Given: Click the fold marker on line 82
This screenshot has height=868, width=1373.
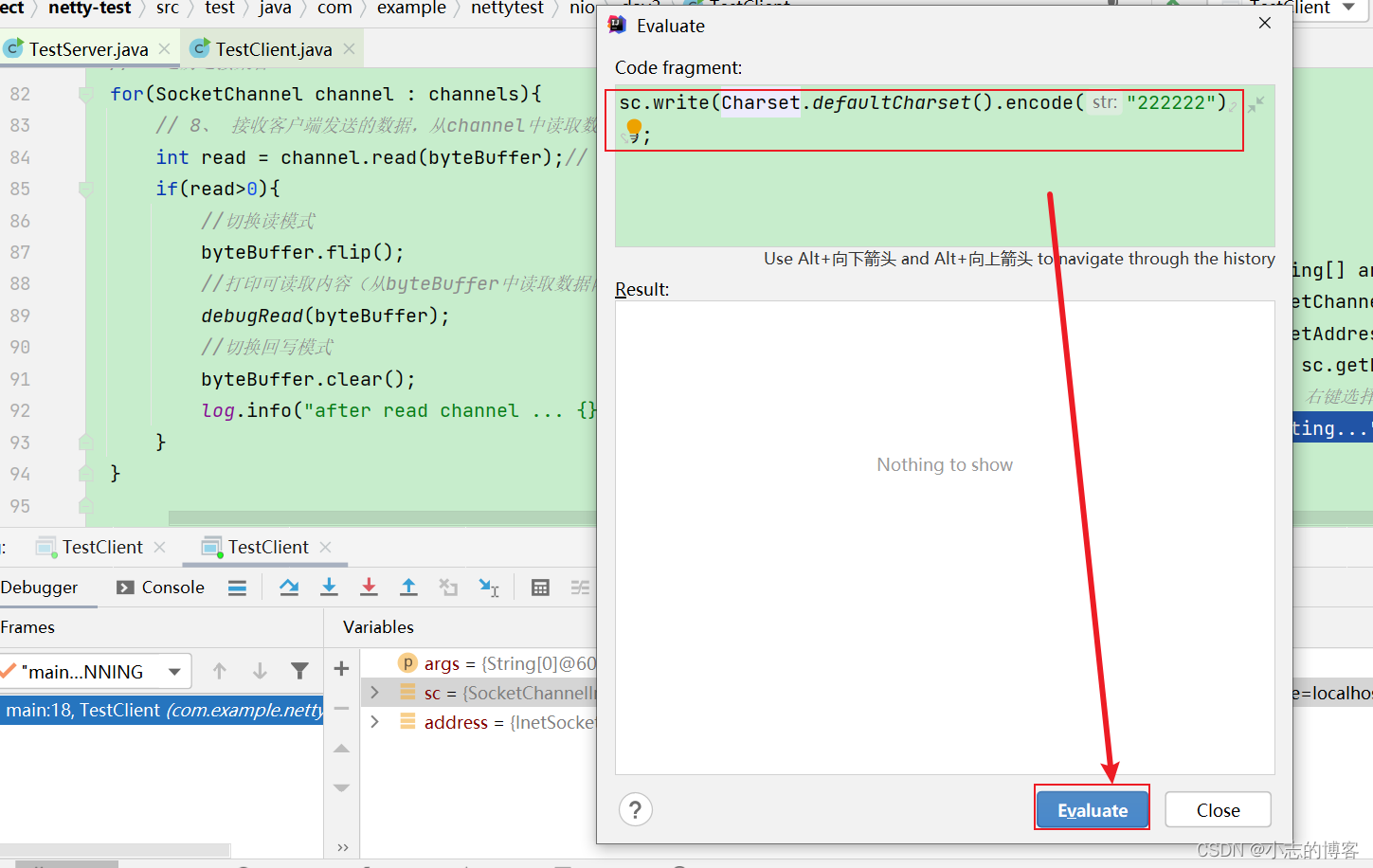Looking at the screenshot, I should [86, 94].
